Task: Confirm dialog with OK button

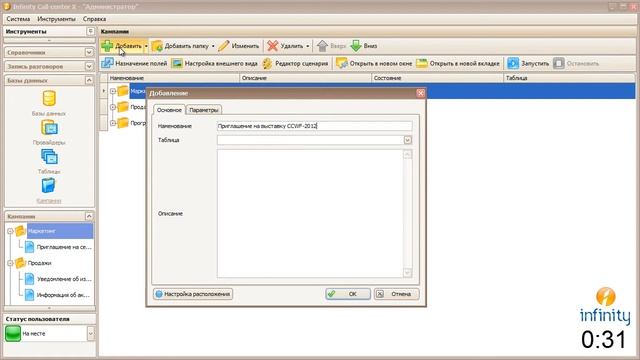Action: pos(348,294)
